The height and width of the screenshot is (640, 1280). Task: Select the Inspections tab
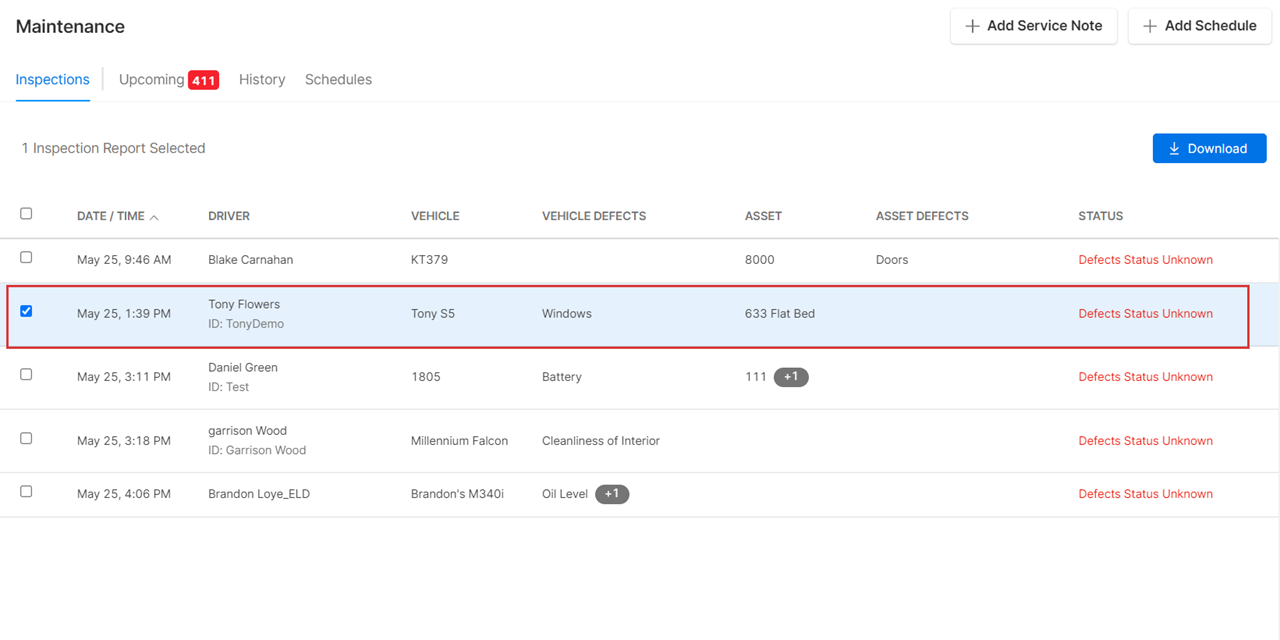click(52, 80)
